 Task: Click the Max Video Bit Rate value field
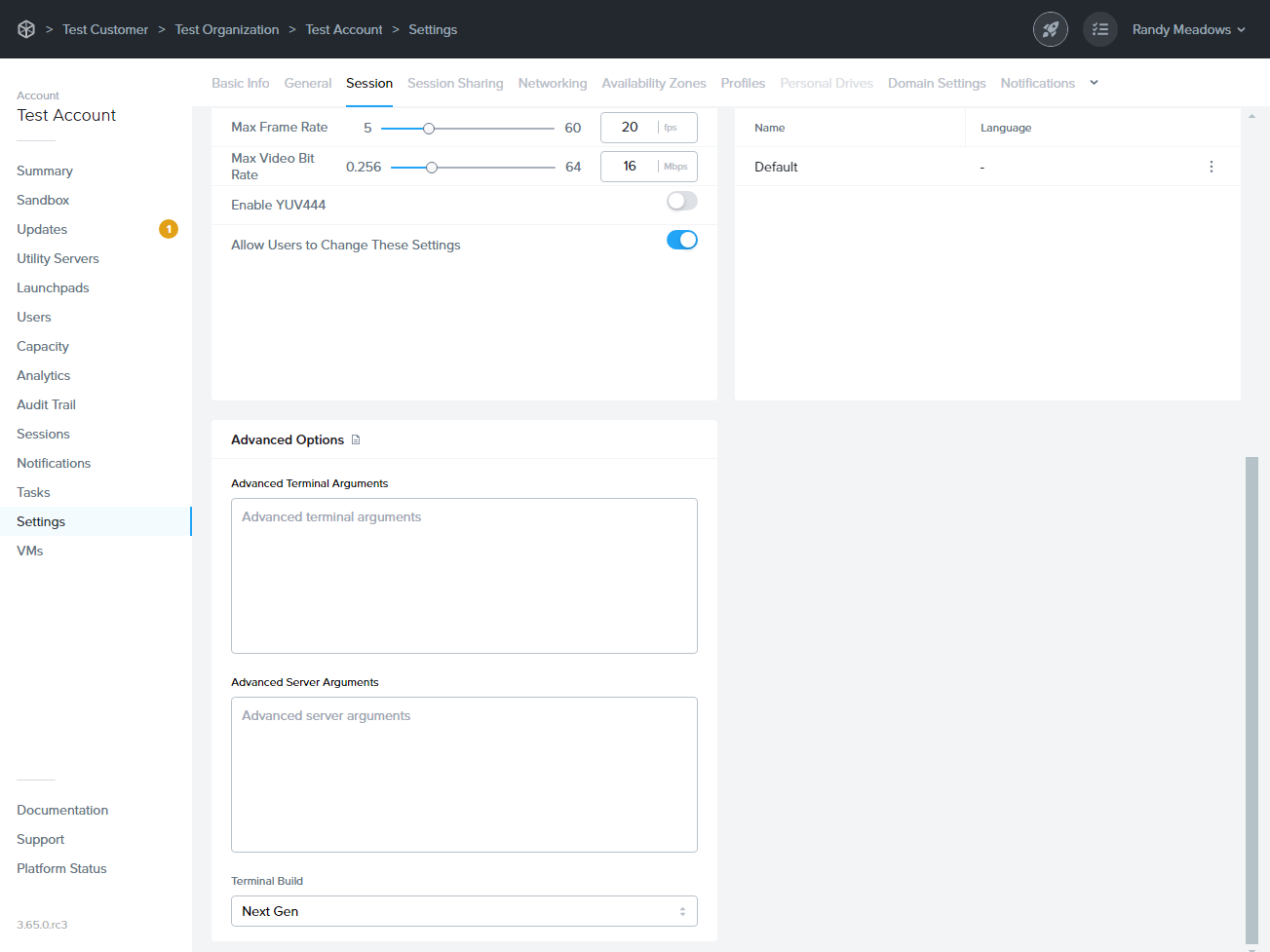coord(630,167)
